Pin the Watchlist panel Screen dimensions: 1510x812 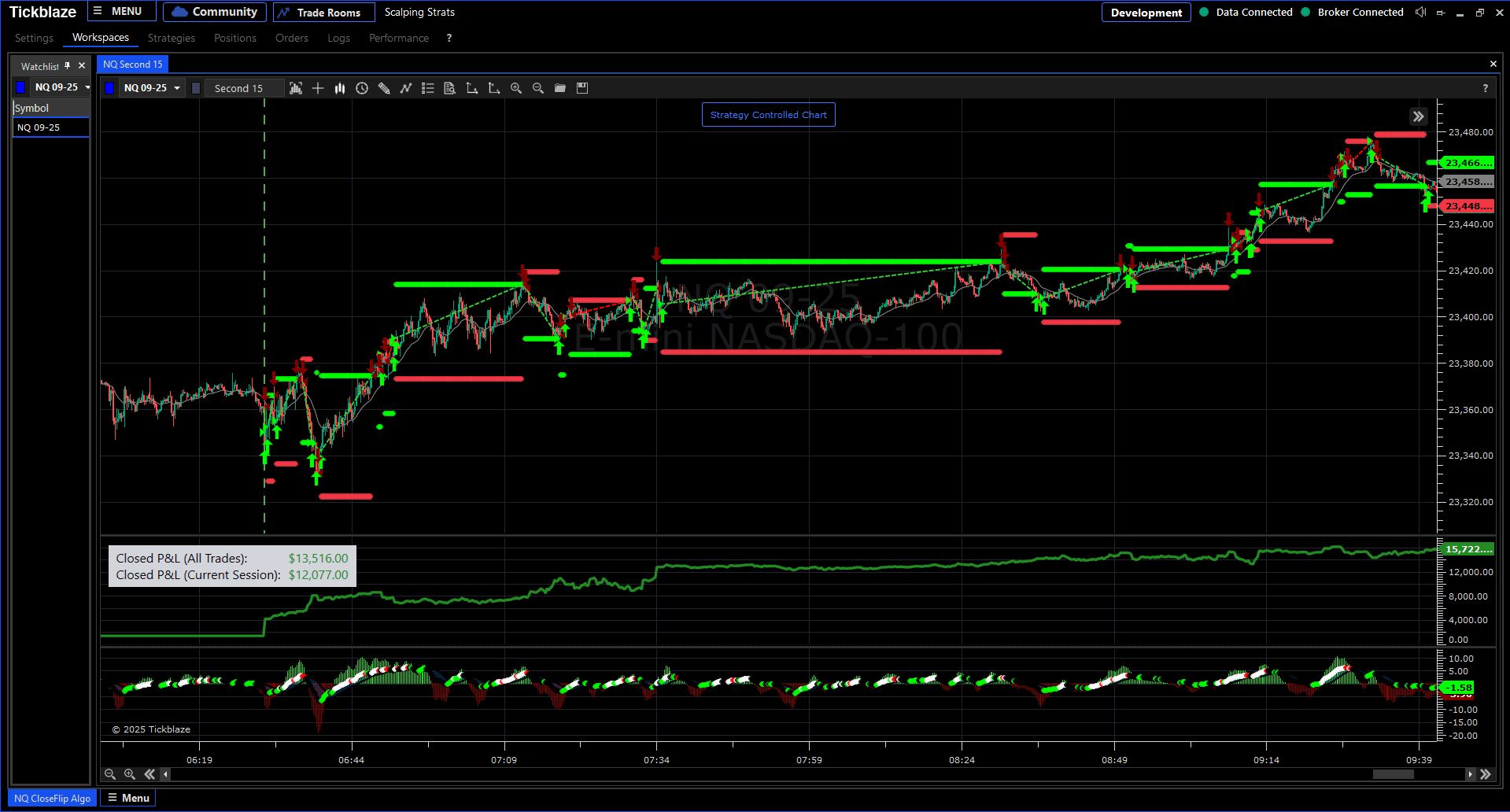pos(68,66)
